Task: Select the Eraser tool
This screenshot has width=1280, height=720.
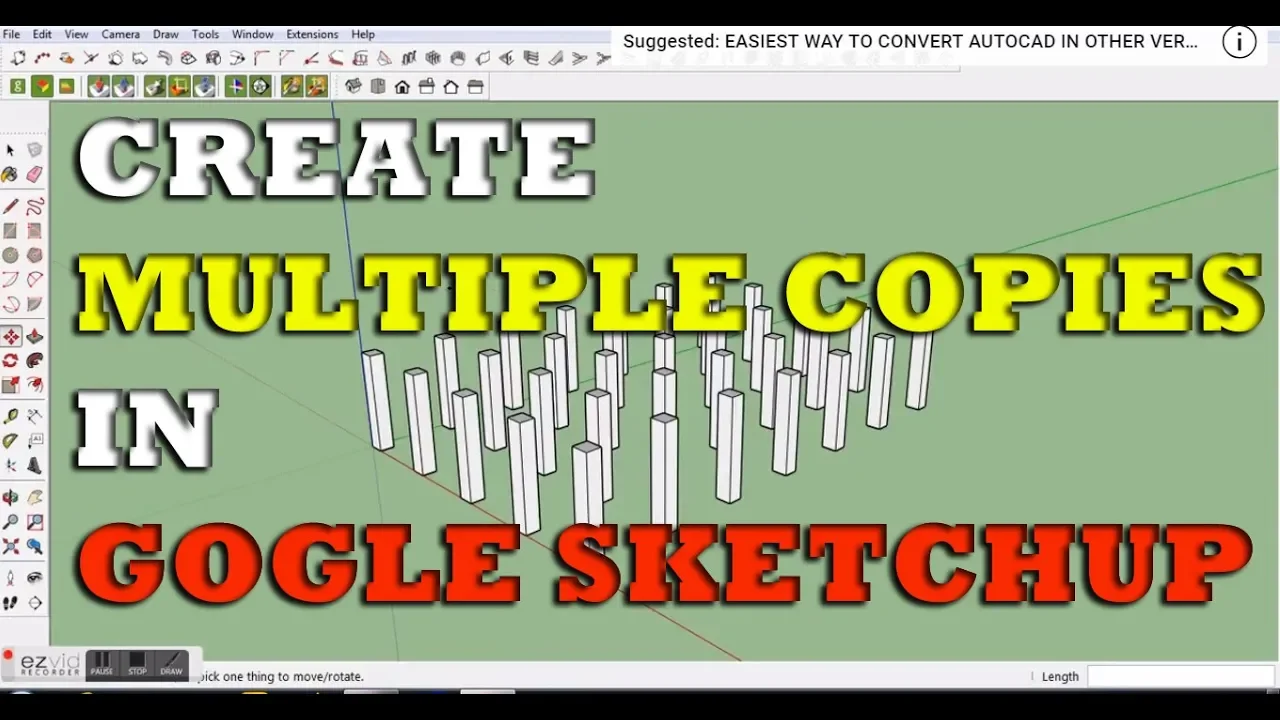Action: click(x=35, y=175)
